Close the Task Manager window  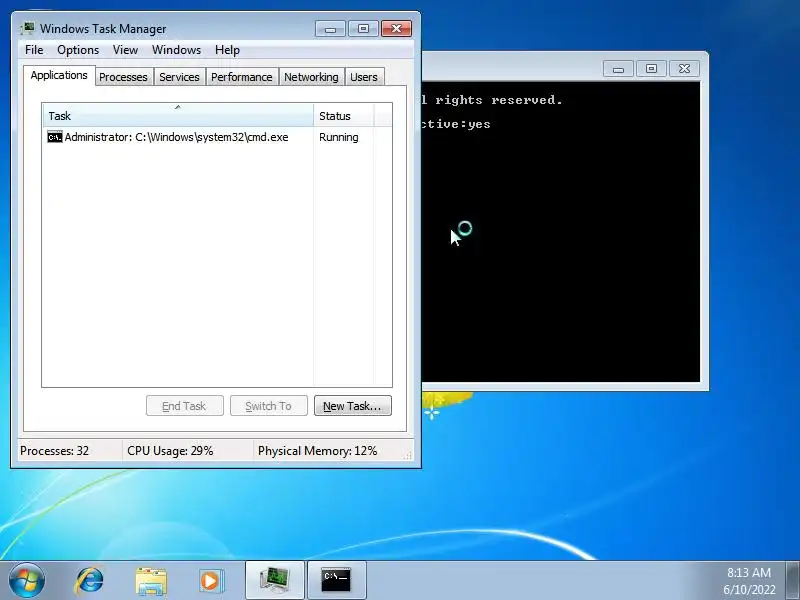coord(396,29)
